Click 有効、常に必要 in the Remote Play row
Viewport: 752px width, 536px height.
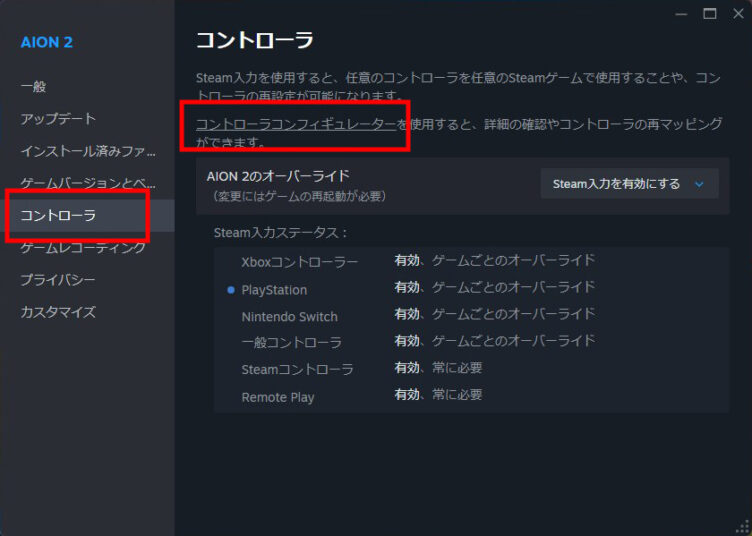click(438, 395)
